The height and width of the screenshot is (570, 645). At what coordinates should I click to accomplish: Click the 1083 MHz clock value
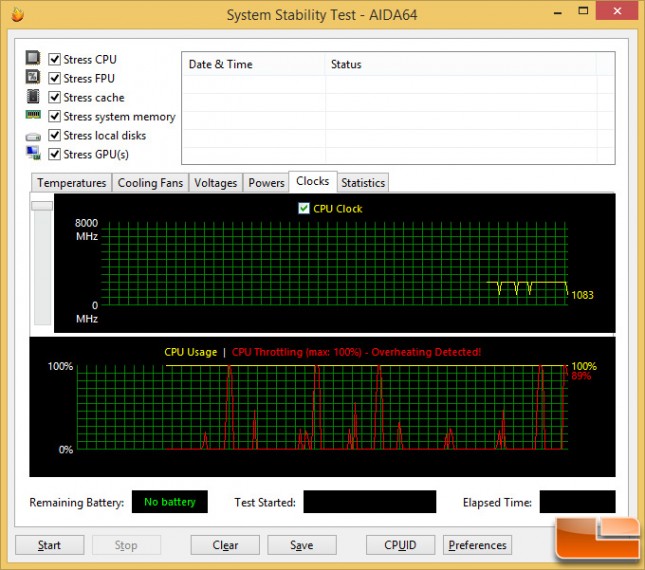[x=582, y=295]
